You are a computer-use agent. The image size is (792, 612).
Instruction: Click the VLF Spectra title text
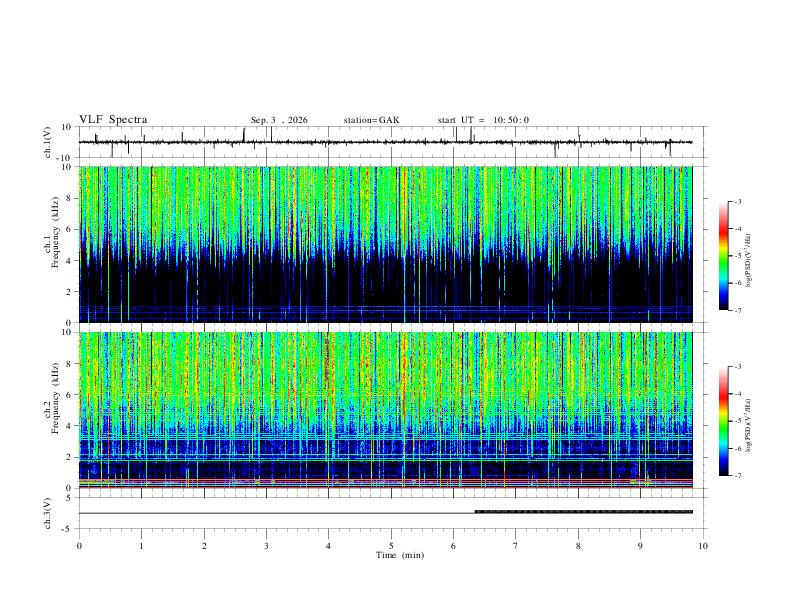click(113, 120)
